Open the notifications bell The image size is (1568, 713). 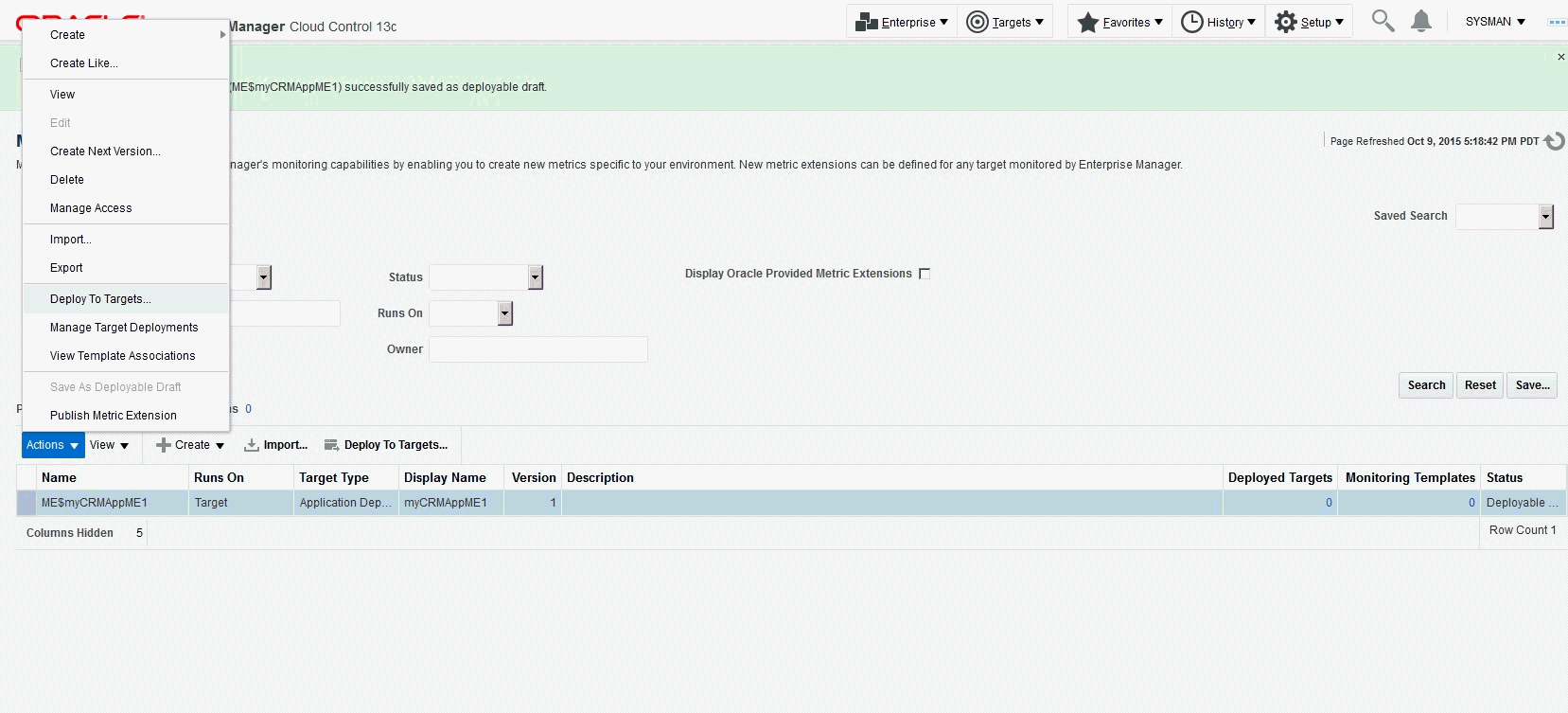click(x=1421, y=21)
